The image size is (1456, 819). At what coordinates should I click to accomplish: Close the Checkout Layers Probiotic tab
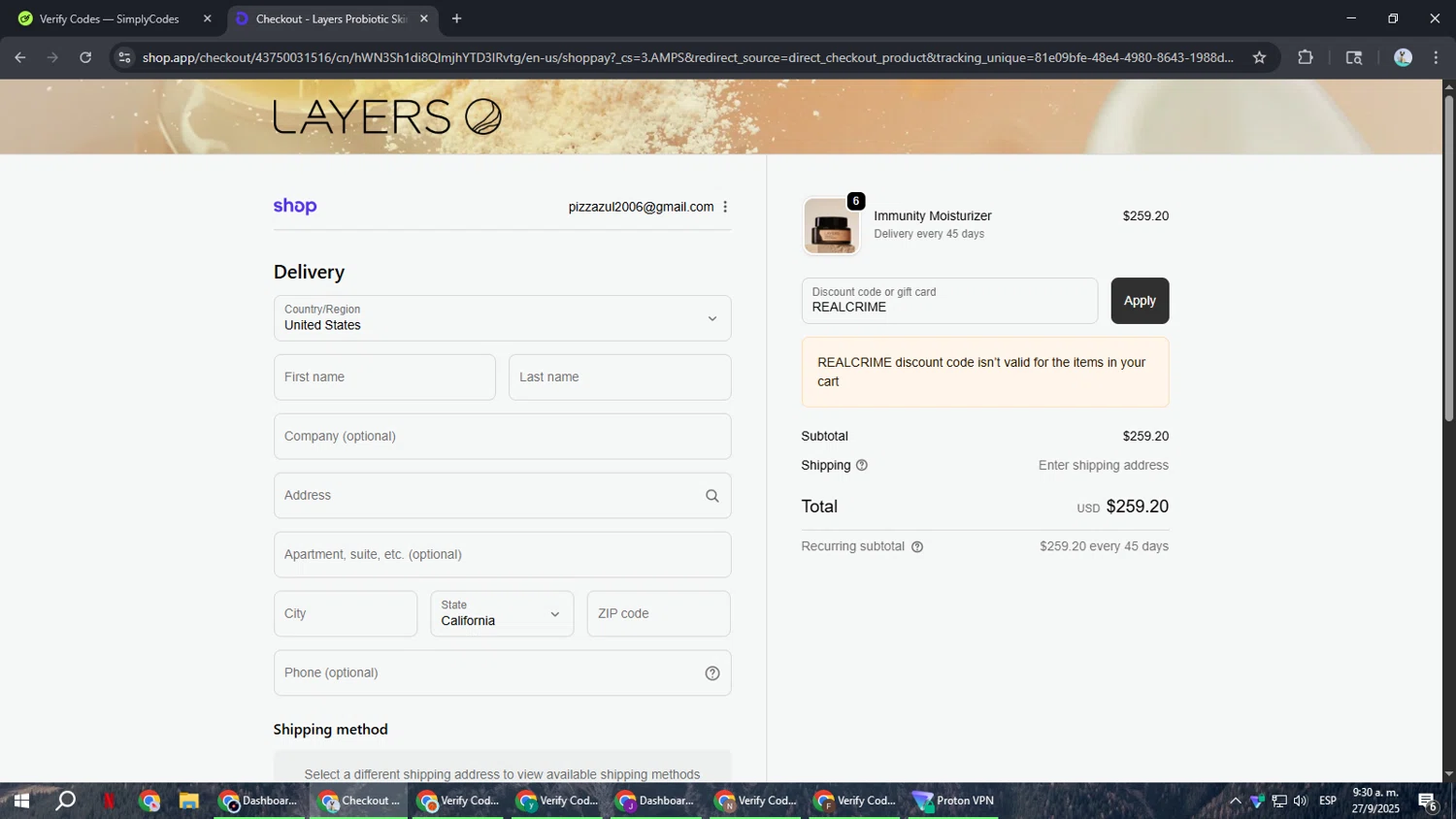click(423, 18)
